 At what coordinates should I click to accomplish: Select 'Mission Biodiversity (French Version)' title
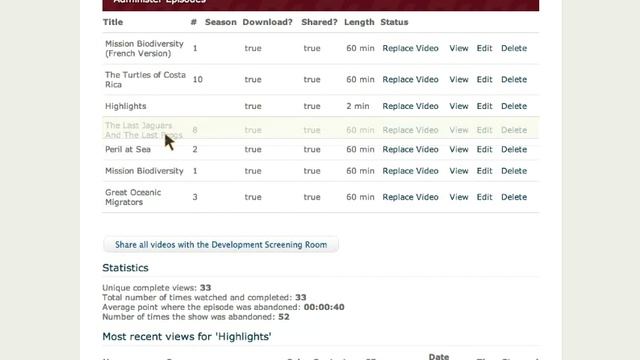[144, 48]
